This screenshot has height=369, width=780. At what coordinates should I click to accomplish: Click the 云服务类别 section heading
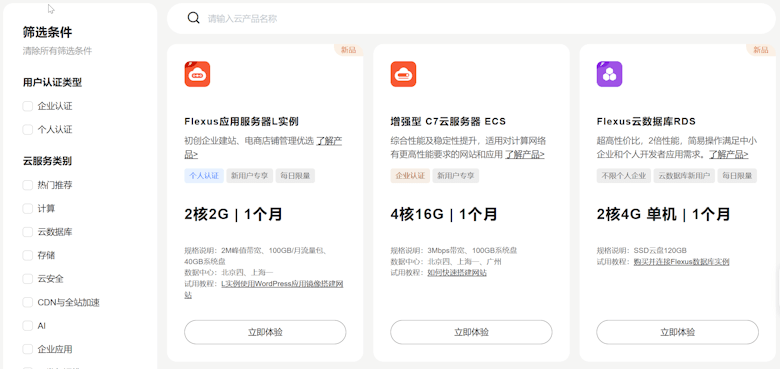[x=47, y=161]
